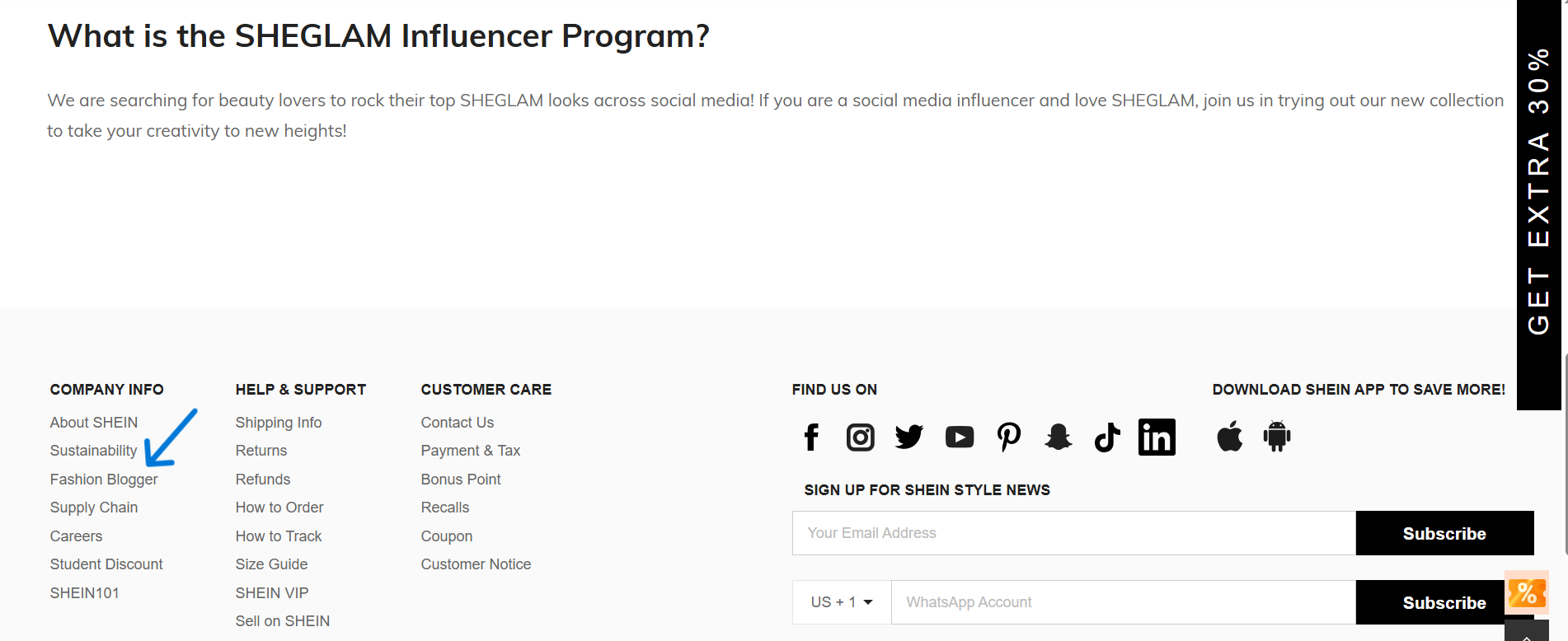1568x641 pixels.
Task: Download the iOS app via Apple icon
Action: 1229,437
